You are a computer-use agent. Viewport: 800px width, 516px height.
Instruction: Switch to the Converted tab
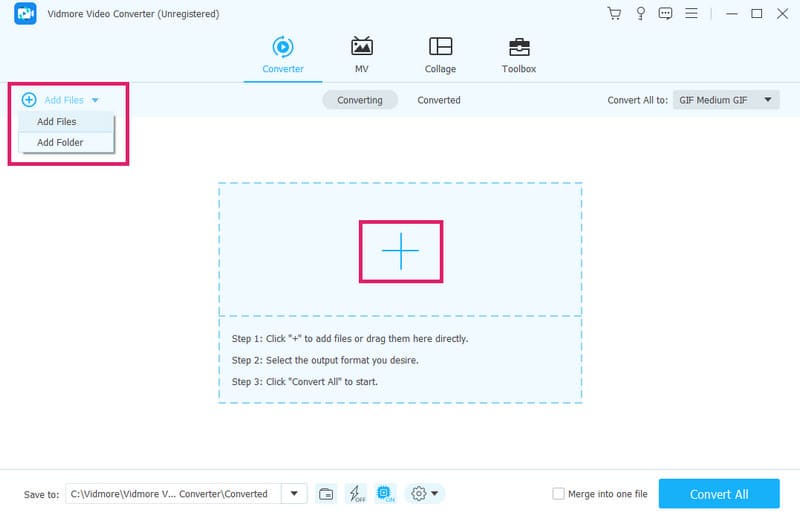pyautogui.click(x=439, y=100)
